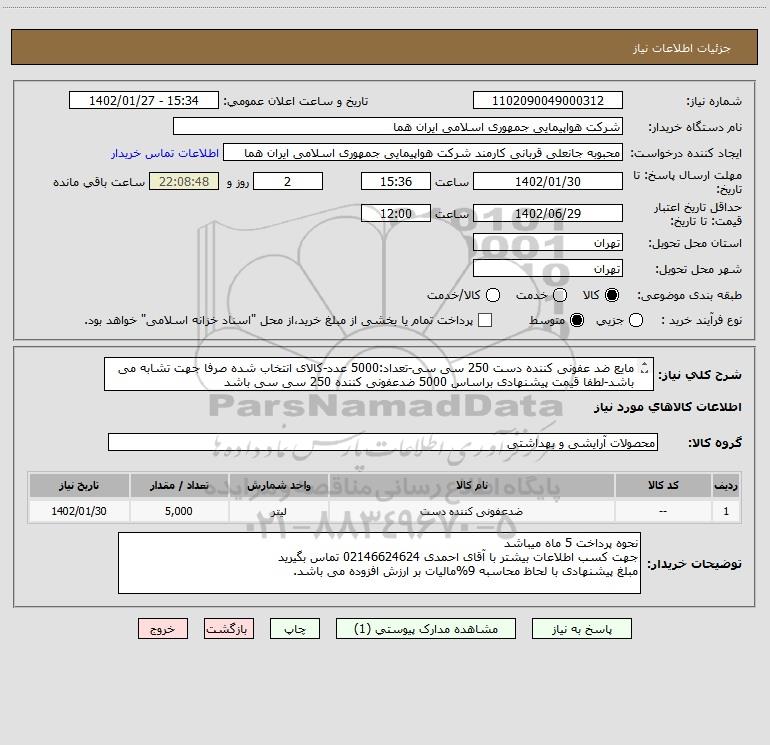Click the back button 'بازگشت'
Screen dimensions: 770x745
point(229,629)
